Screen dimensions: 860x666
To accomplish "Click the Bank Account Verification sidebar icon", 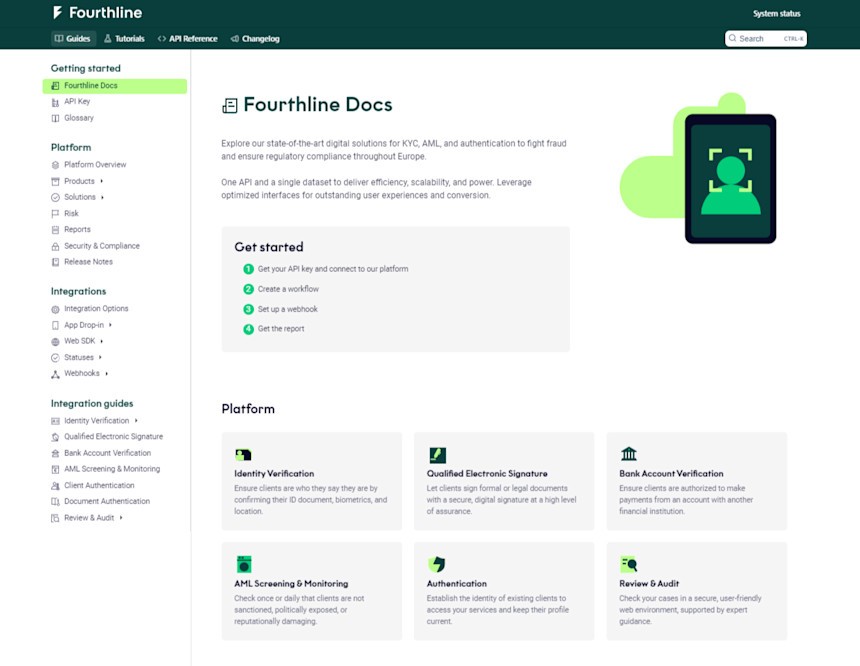I will pyautogui.click(x=55, y=454).
